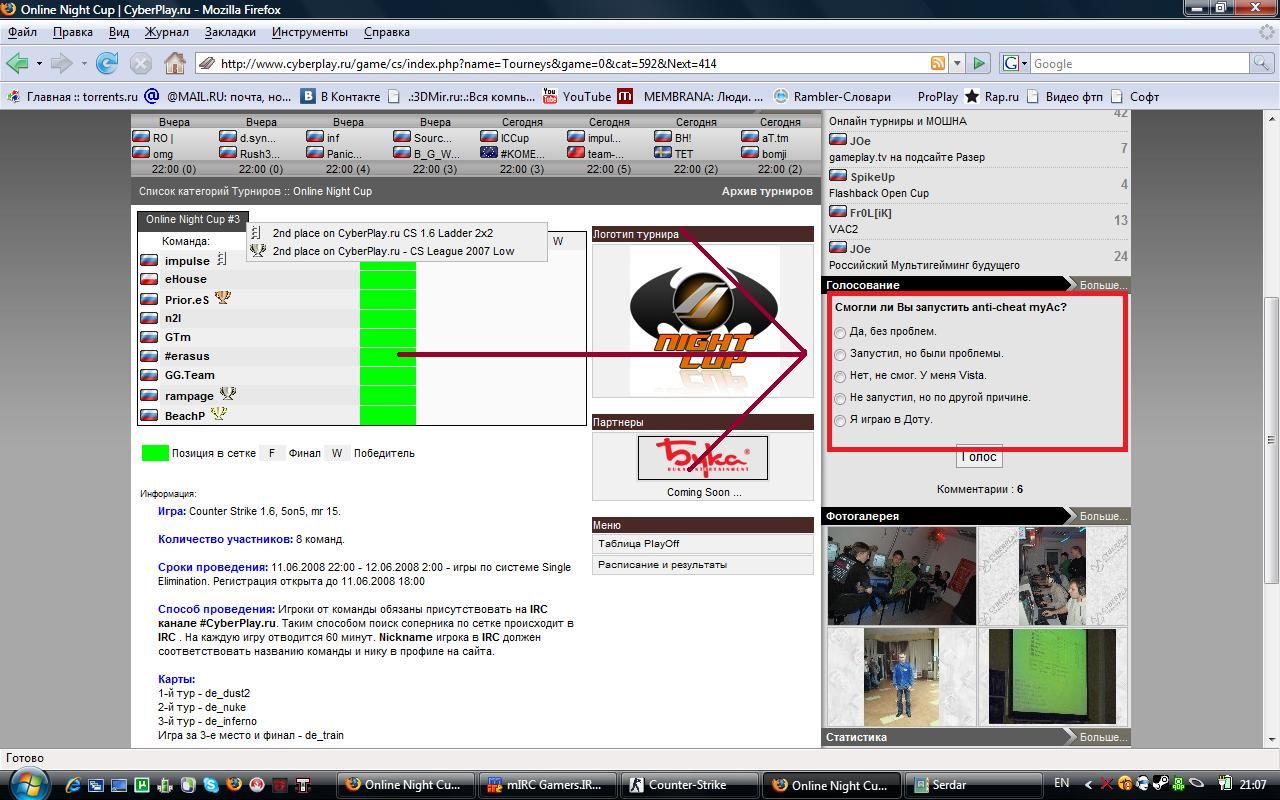Open the Back history dropdown arrow
Screen dimensions: 1280x800
[39, 63]
